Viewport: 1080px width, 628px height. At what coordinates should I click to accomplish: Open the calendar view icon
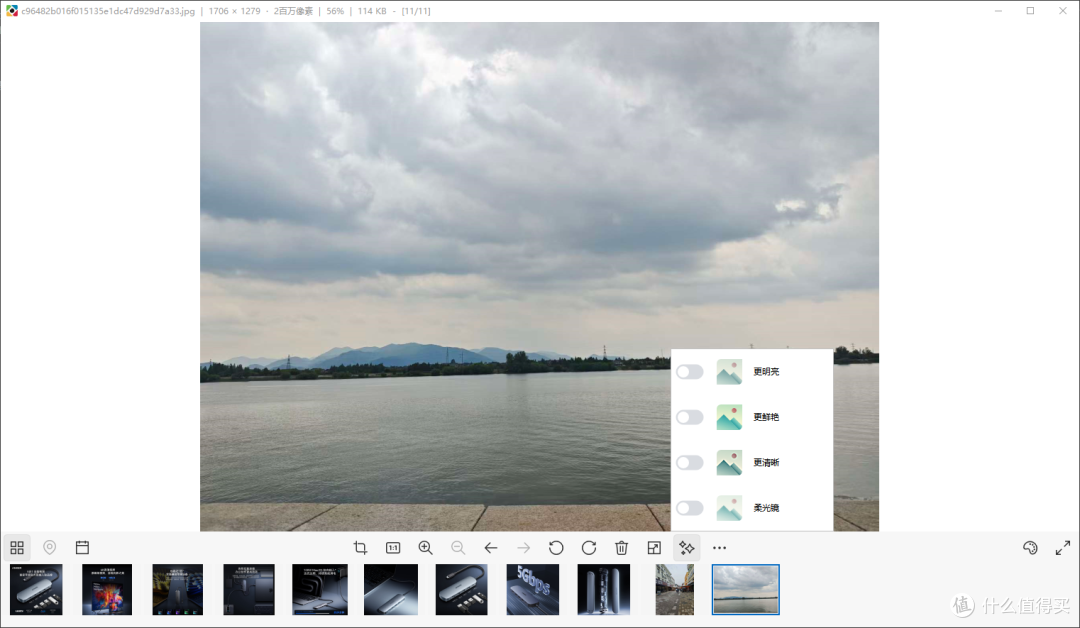[x=83, y=547]
